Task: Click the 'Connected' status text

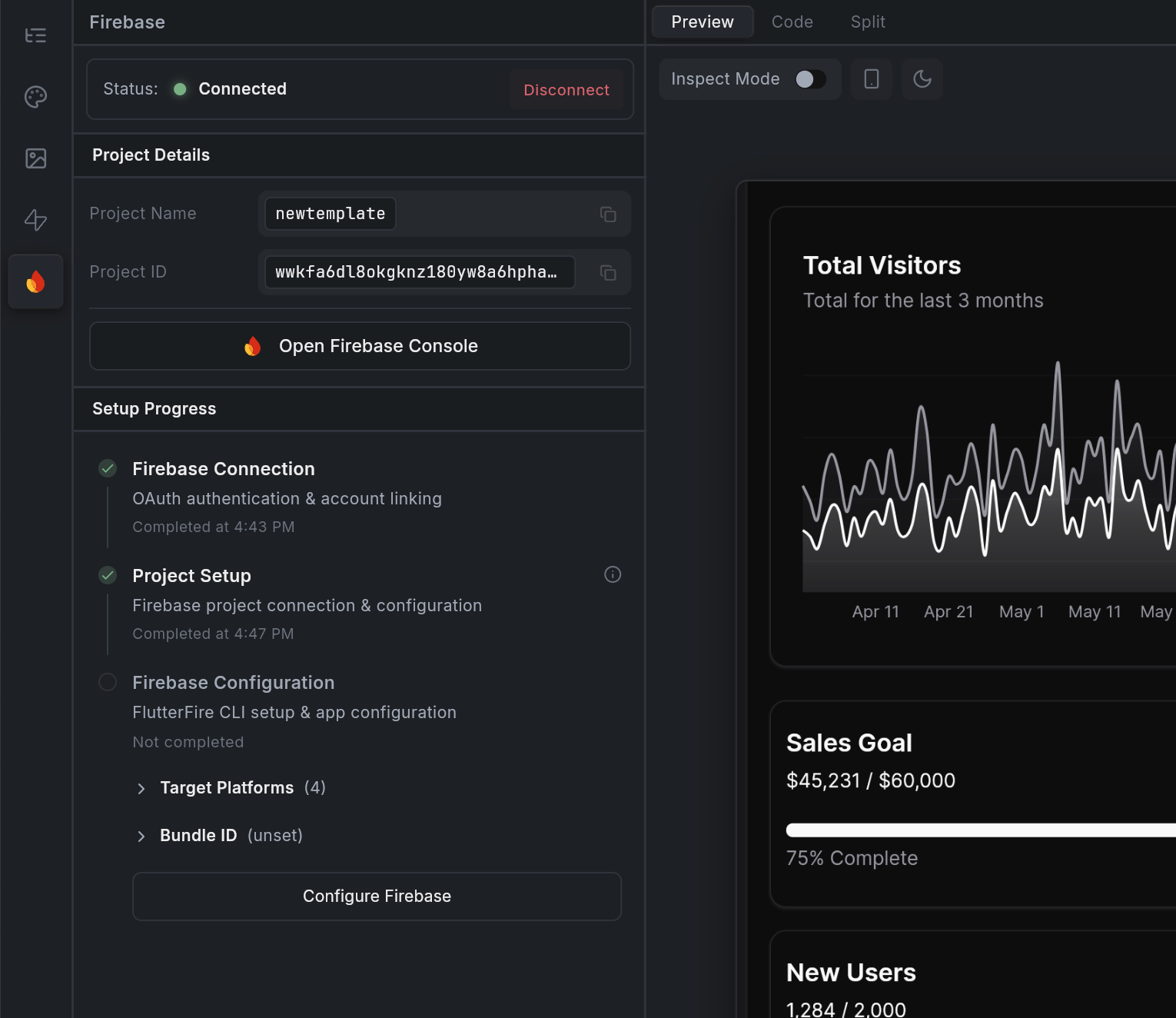Action: [242, 89]
